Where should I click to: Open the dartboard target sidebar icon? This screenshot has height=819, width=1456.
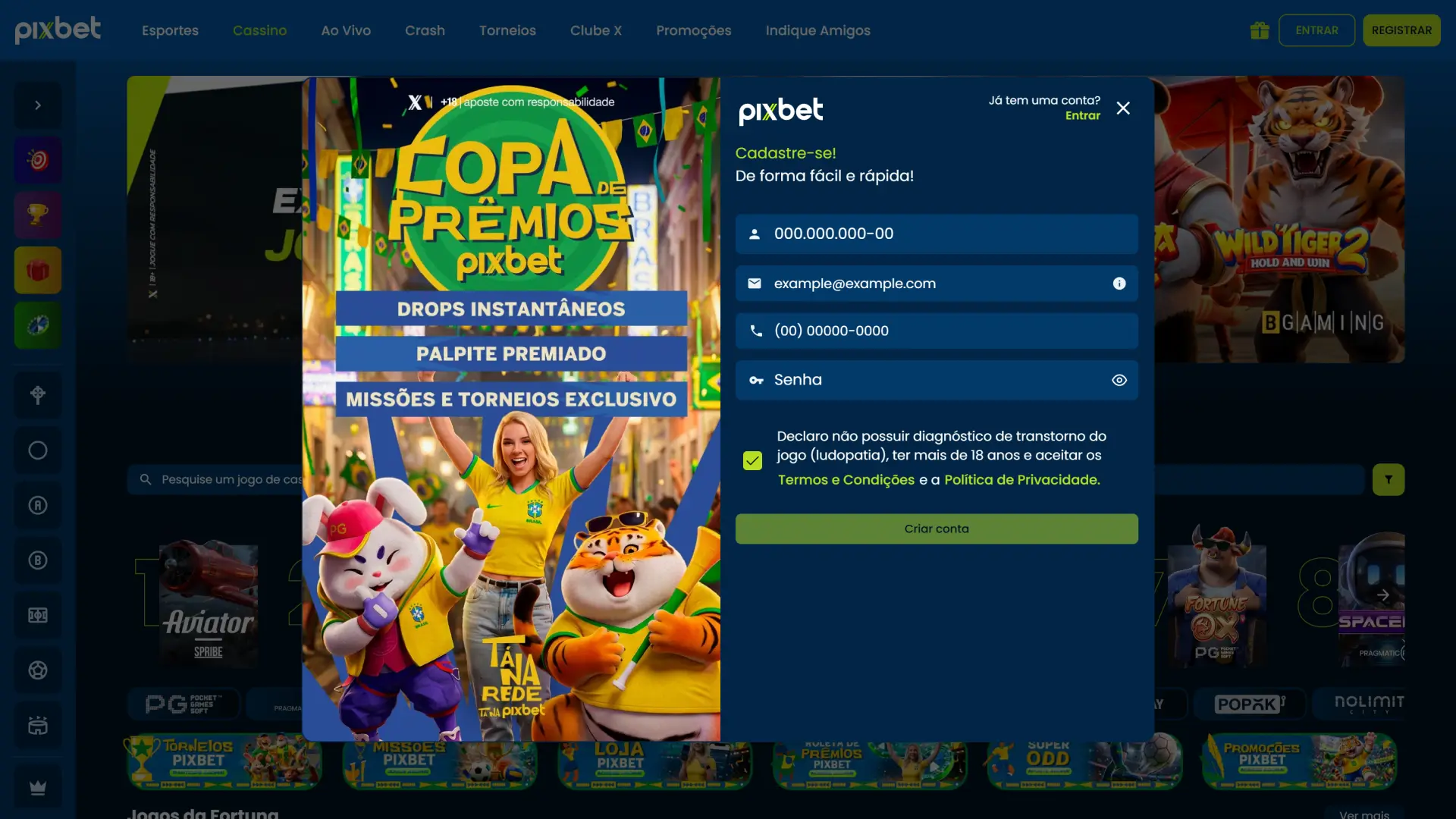(x=38, y=160)
